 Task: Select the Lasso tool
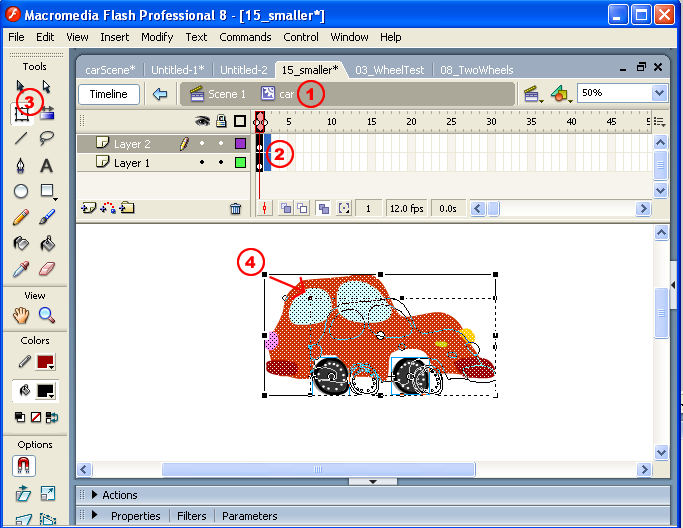point(47,139)
